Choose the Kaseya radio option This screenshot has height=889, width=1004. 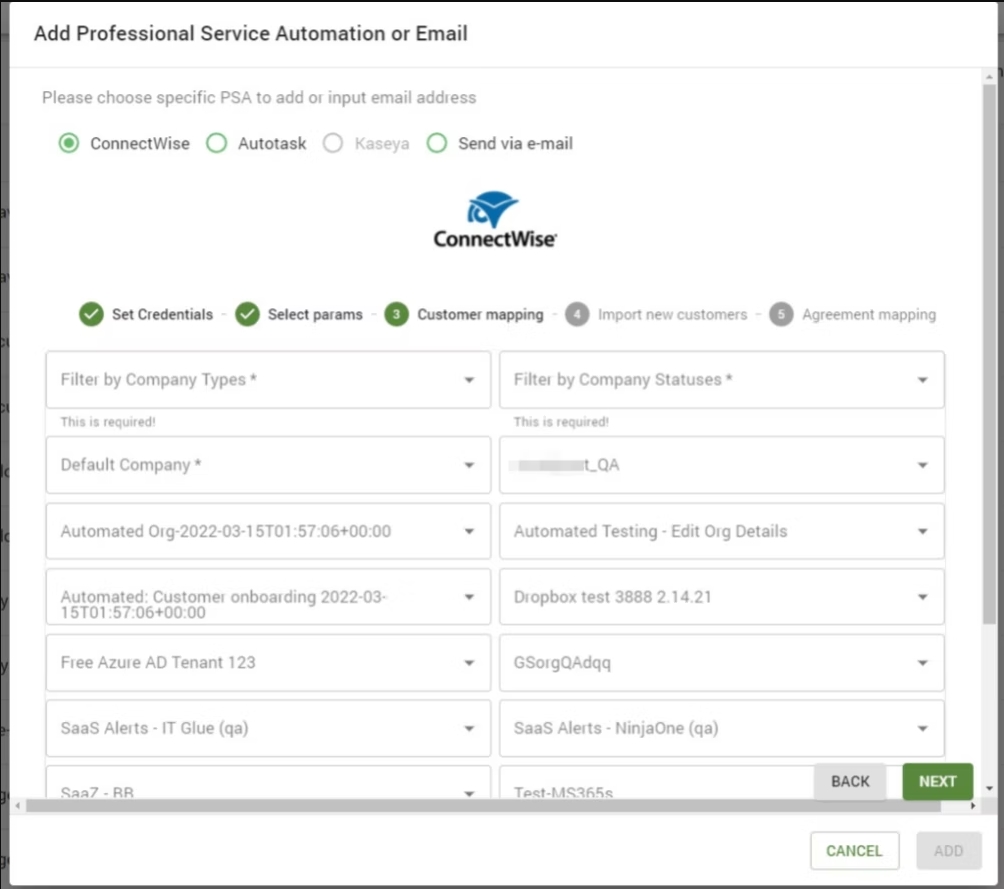333,143
